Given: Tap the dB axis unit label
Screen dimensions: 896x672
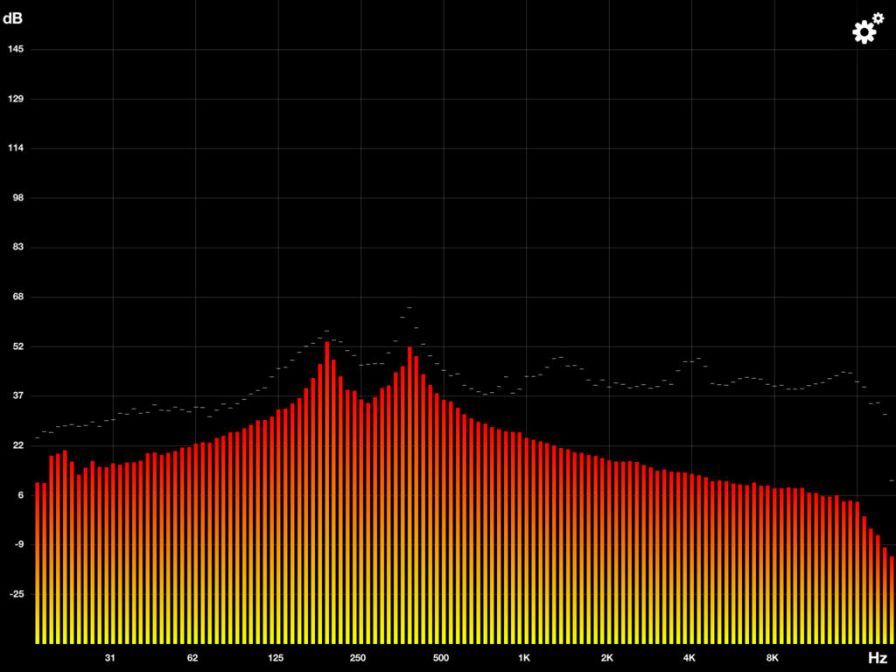Looking at the screenshot, I should pyautogui.click(x=13, y=17).
